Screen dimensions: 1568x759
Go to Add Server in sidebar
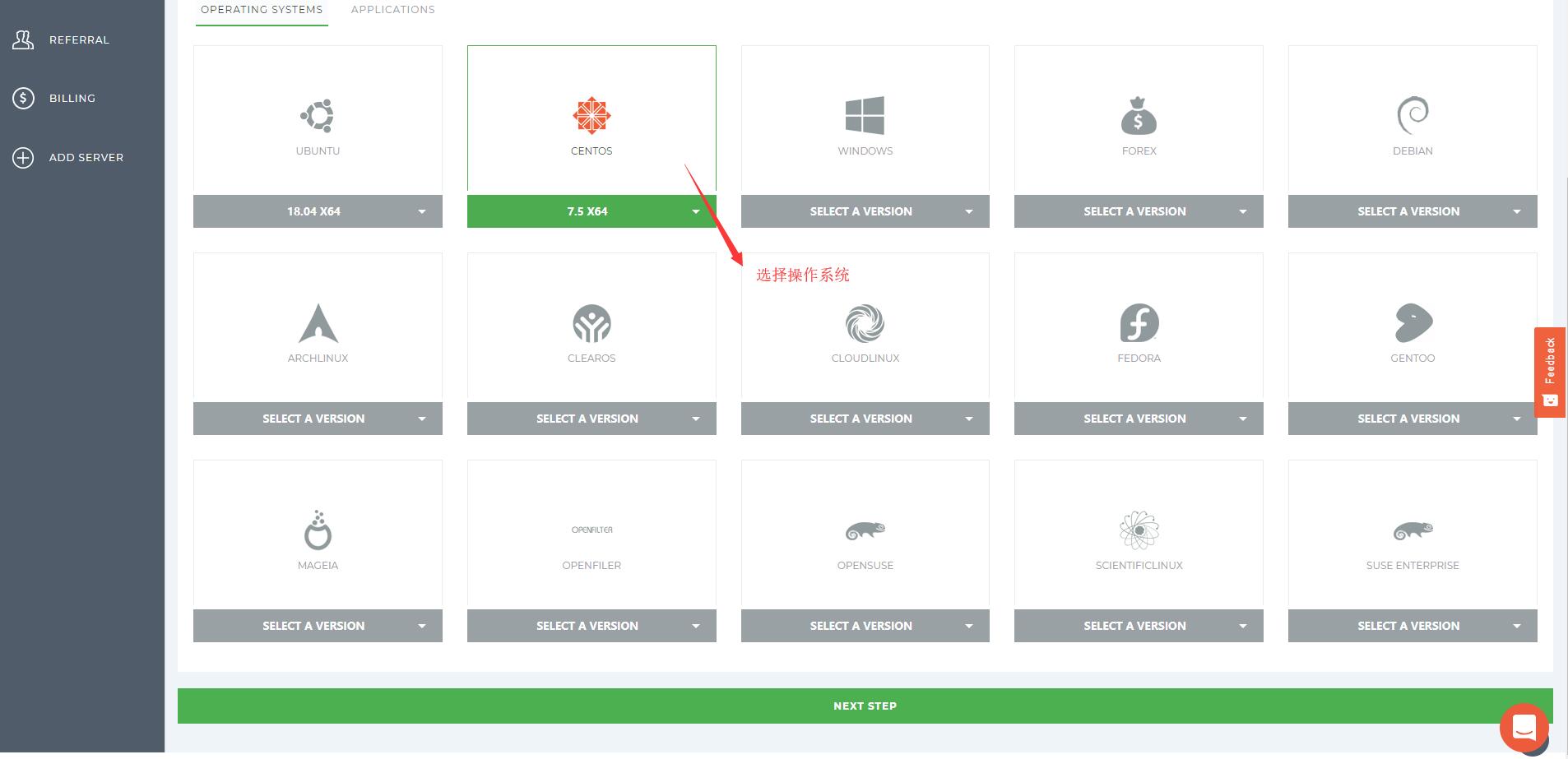tap(86, 158)
